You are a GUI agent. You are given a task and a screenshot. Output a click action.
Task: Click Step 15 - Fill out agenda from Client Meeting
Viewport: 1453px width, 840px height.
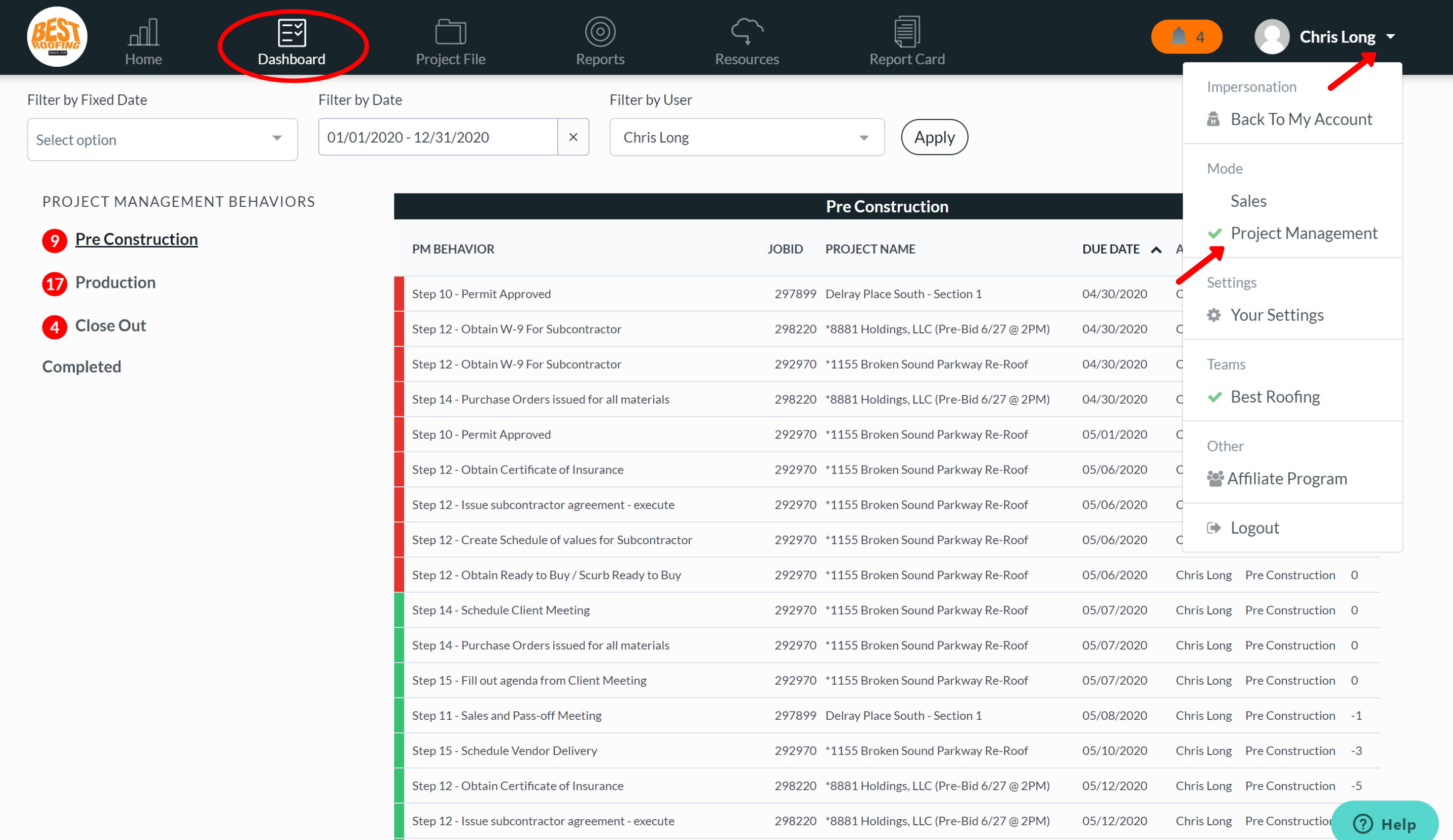point(529,680)
